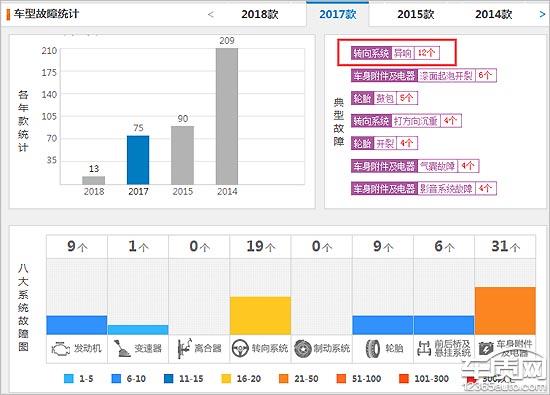This screenshot has height=395, width=550.
Task: Open the 漆面起泡开裂 6个 fault tag
Action: click(x=424, y=75)
